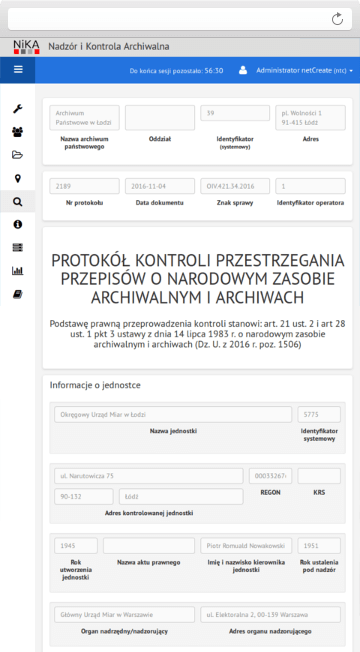Click the empty Oddział field
The height and width of the screenshot is (652, 360).
click(160, 118)
